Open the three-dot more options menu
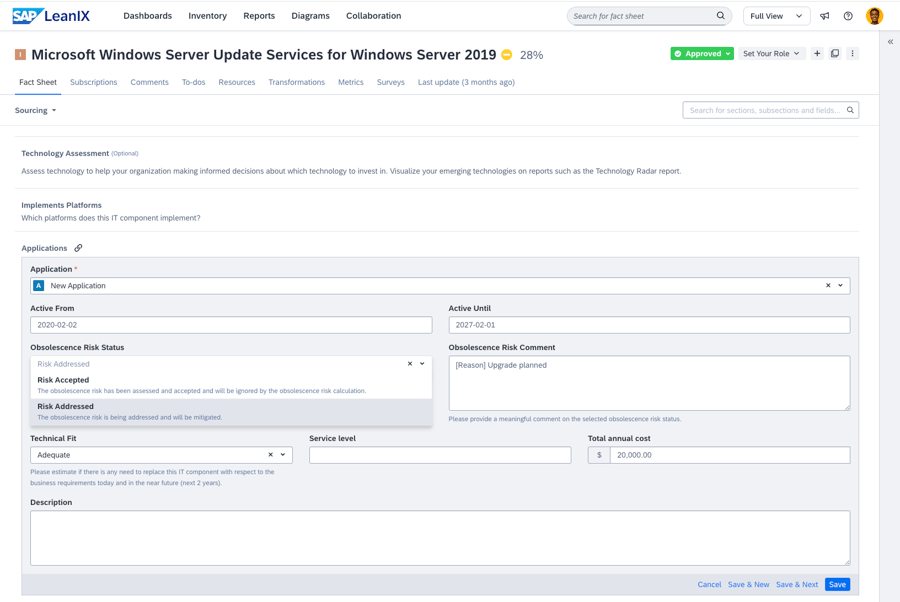The image size is (900, 602). pos(852,54)
